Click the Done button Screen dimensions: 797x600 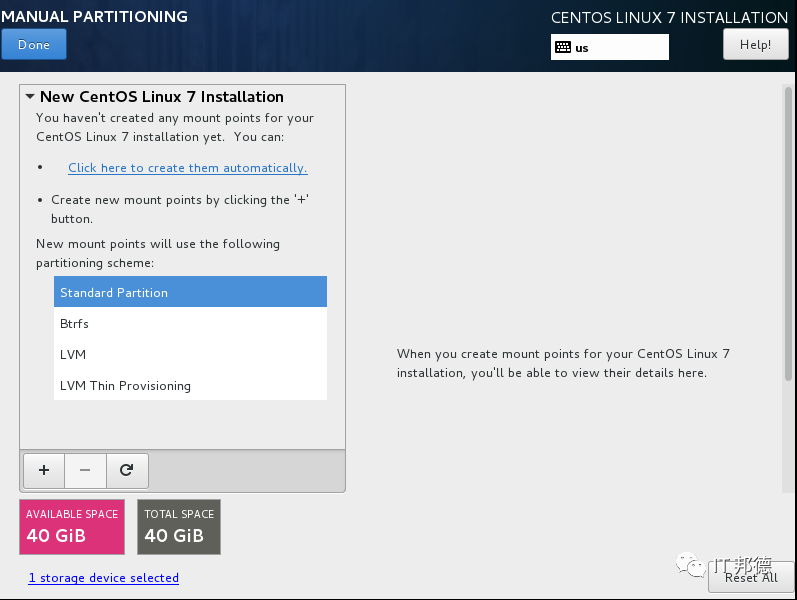pos(34,44)
